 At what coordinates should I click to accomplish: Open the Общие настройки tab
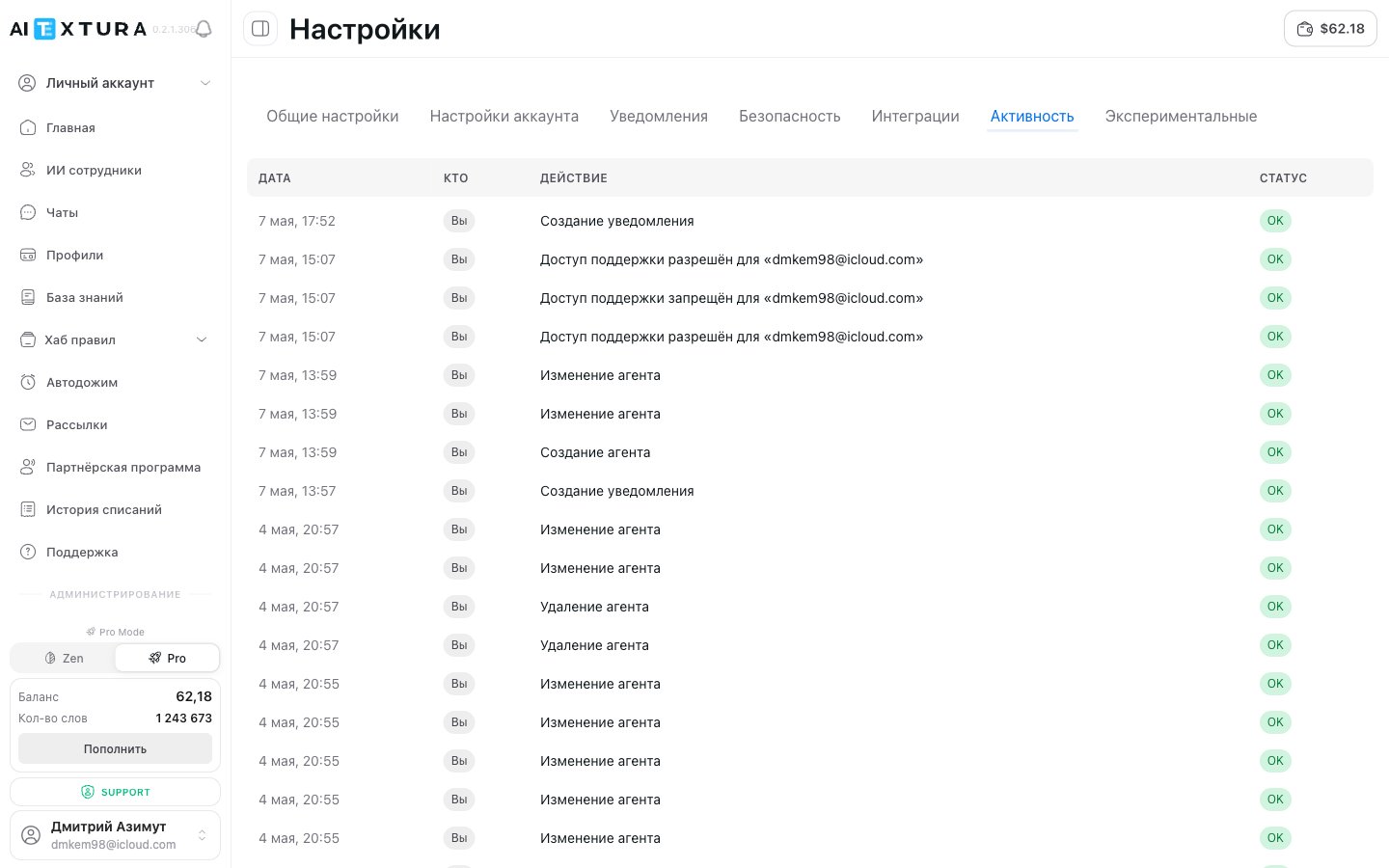coord(333,116)
